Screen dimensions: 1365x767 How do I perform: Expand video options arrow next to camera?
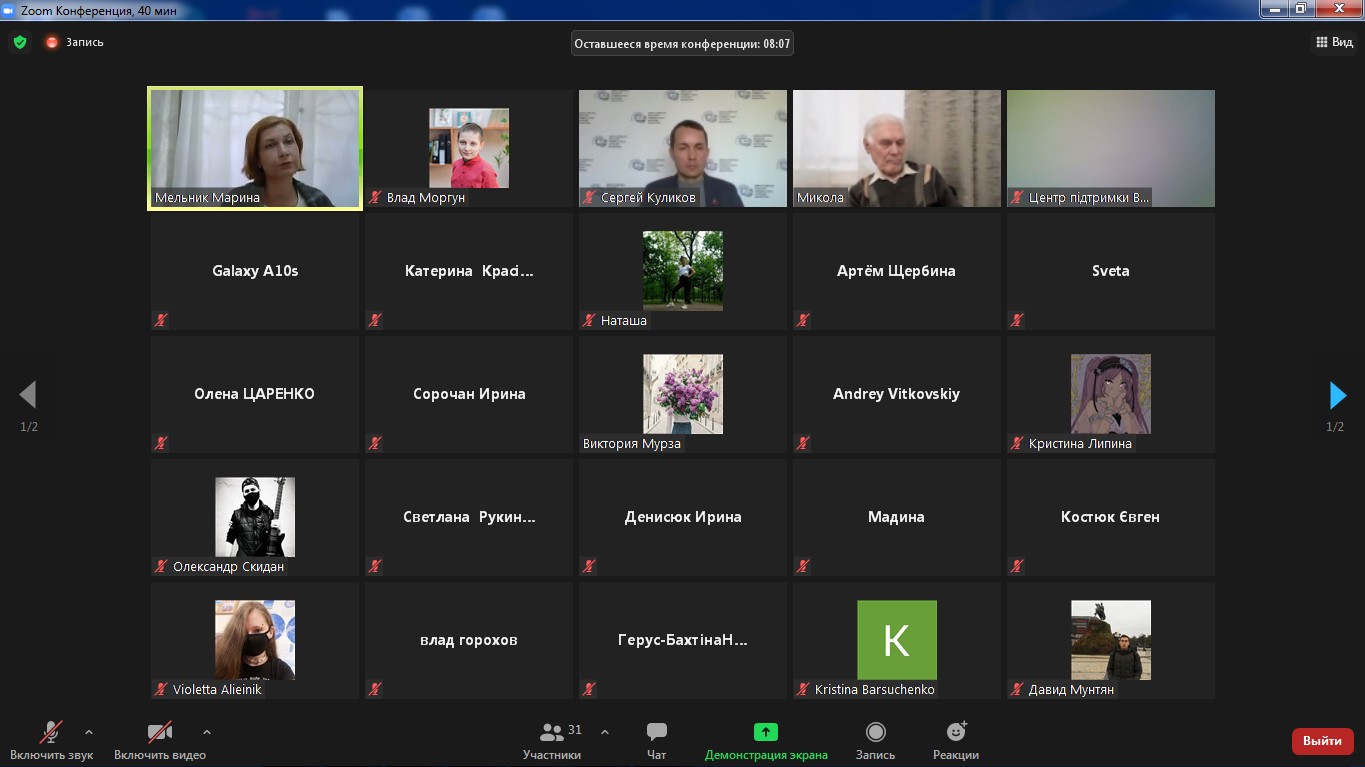[207, 732]
